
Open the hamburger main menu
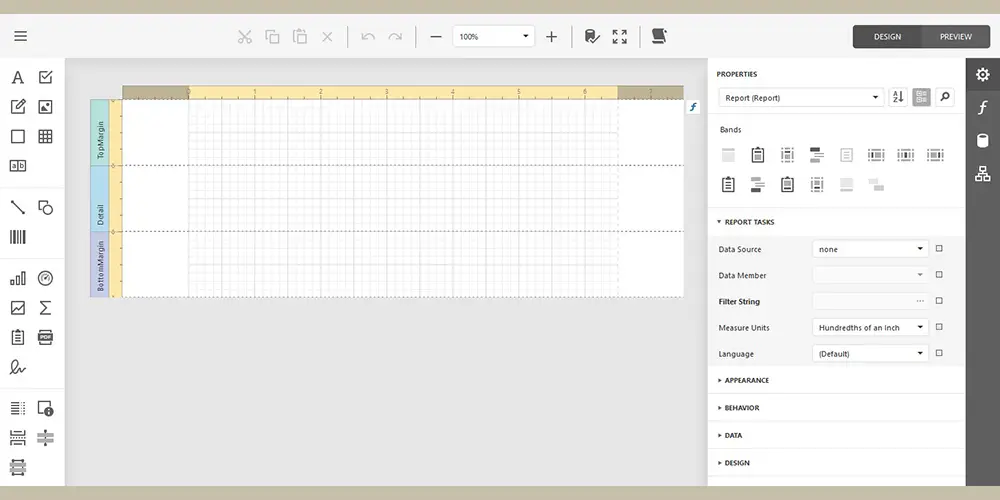tap(20, 36)
